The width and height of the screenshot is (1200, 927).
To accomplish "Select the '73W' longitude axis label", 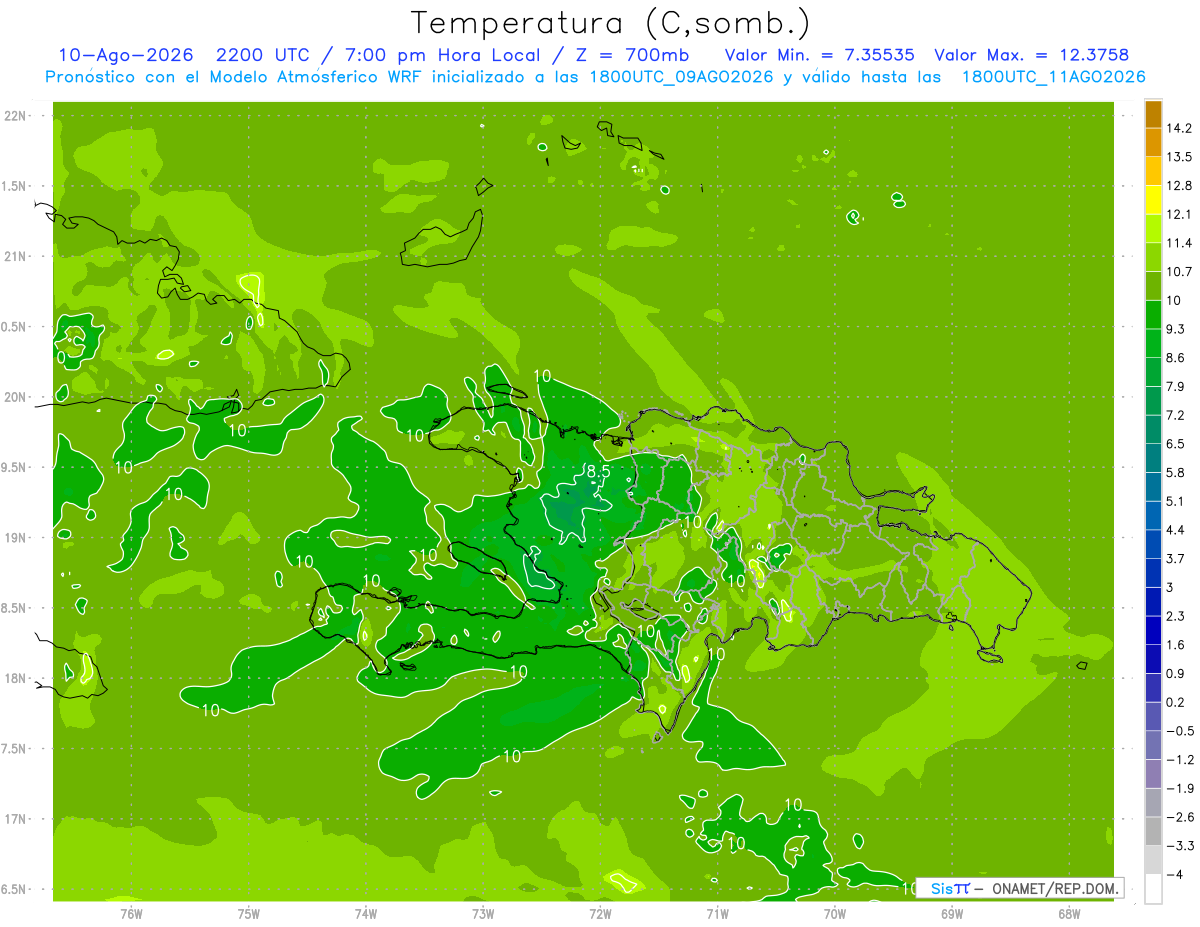I will [483, 913].
